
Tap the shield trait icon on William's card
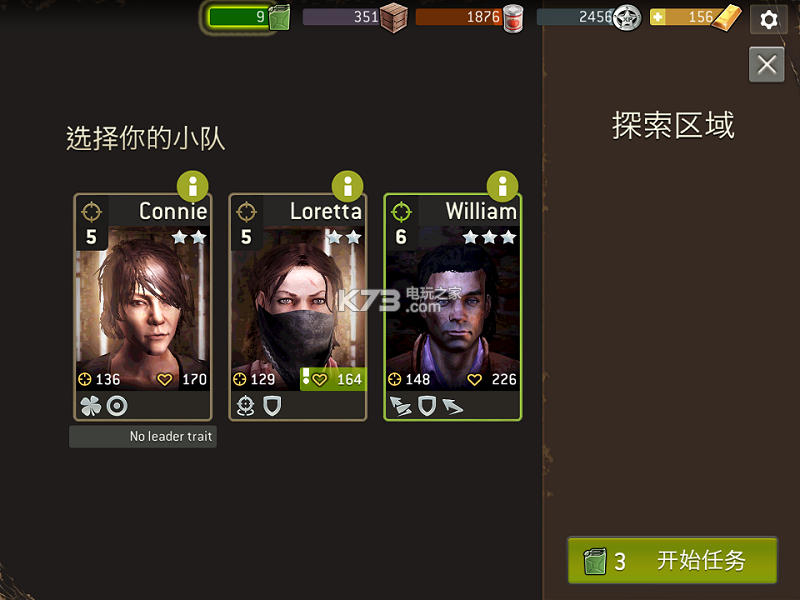[x=427, y=406]
